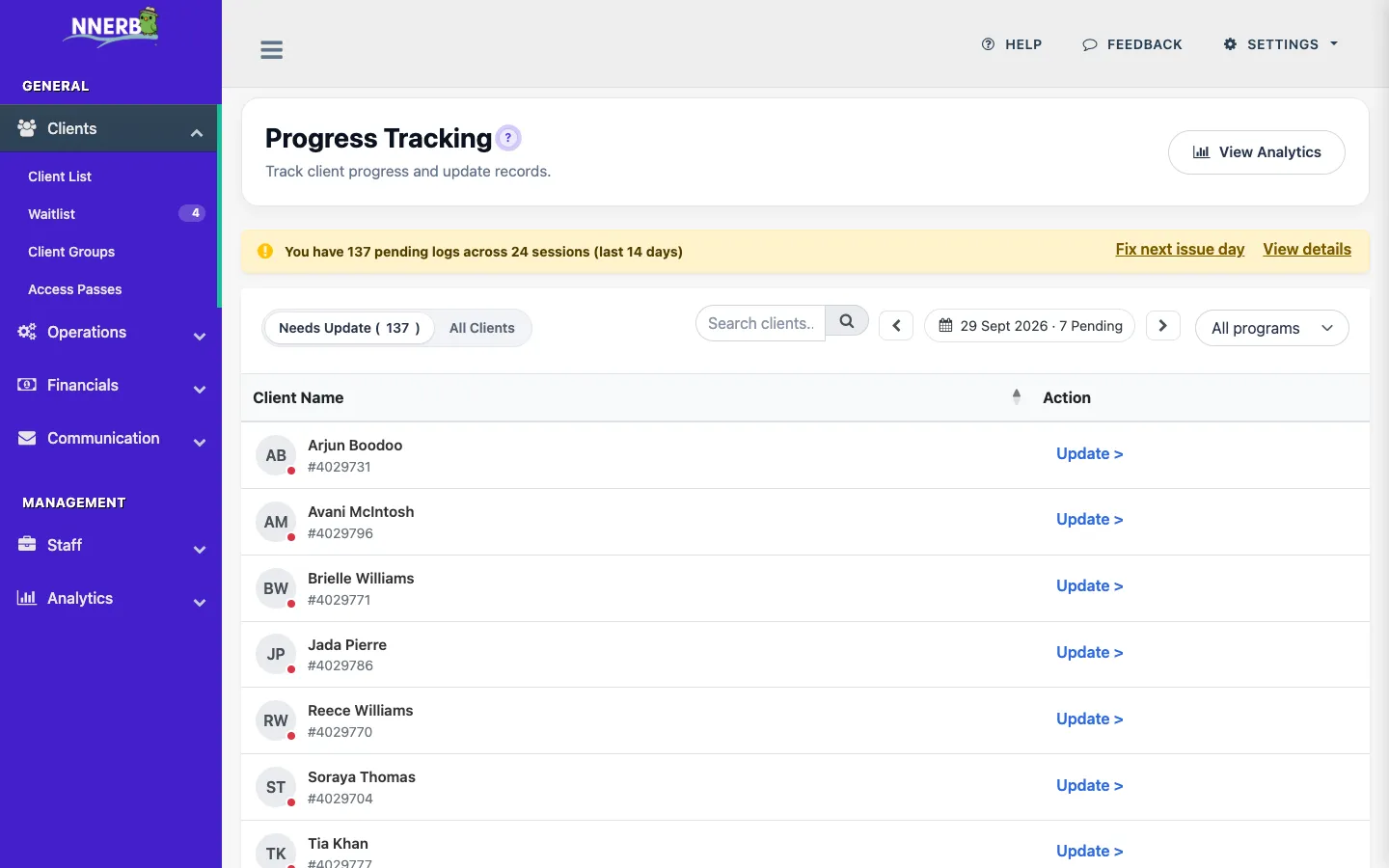This screenshot has width=1389, height=868.
Task: Open Help in top bar
Action: (x=1012, y=44)
